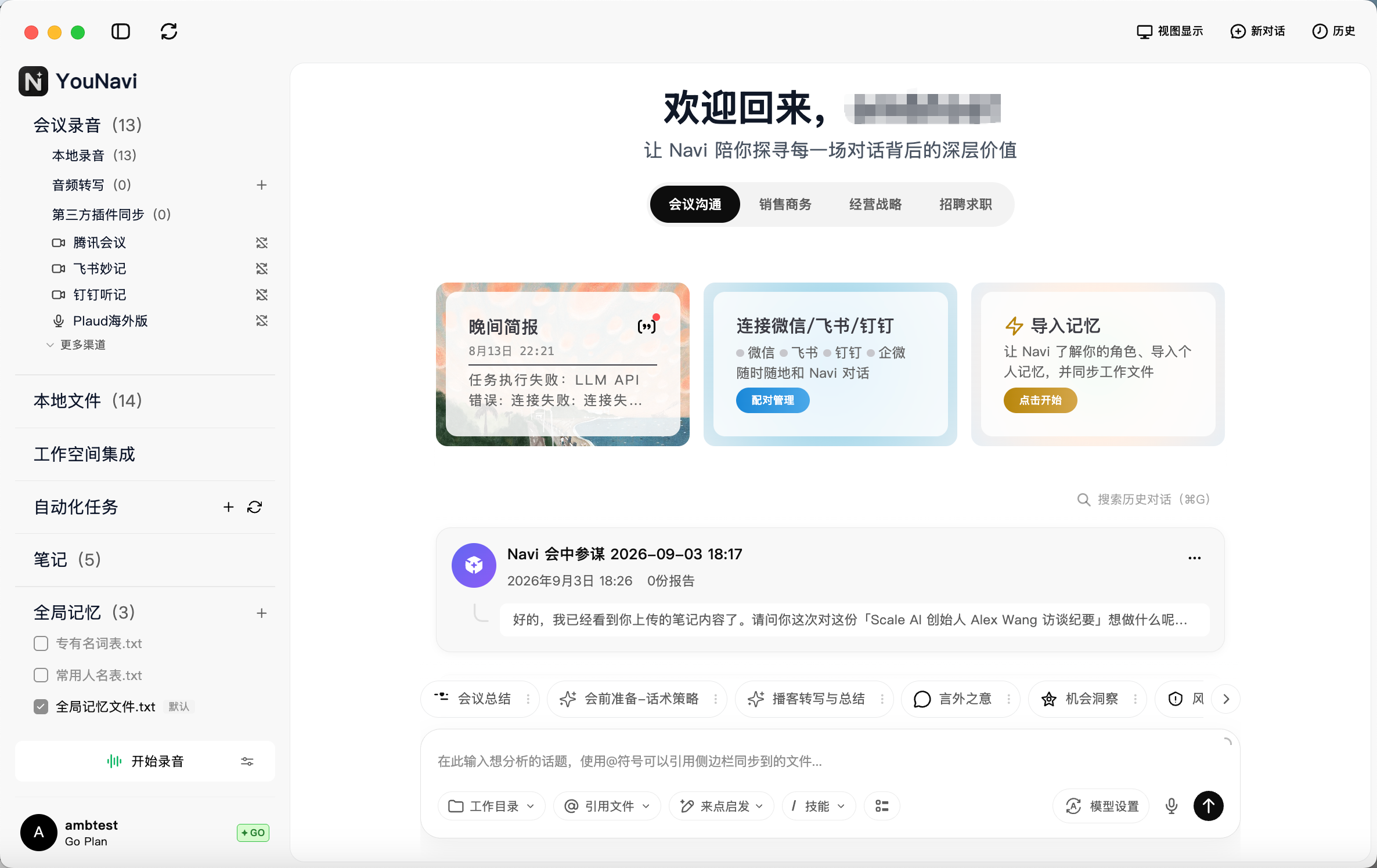Click sync-off icon beside 腾讯会议
Viewport: 1377px width, 868px height.
coord(262,243)
